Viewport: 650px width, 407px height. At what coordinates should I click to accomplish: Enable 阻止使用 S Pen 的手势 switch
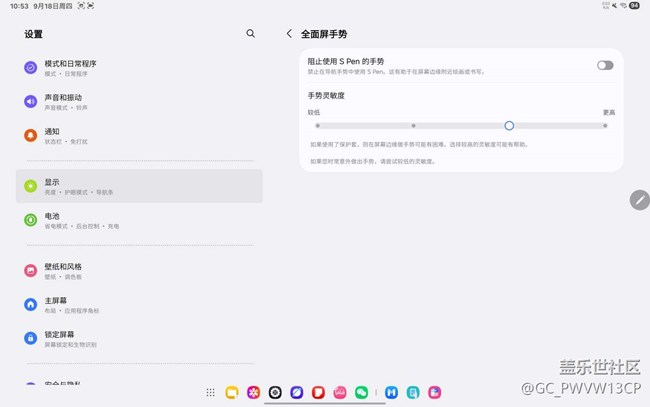[604, 65]
